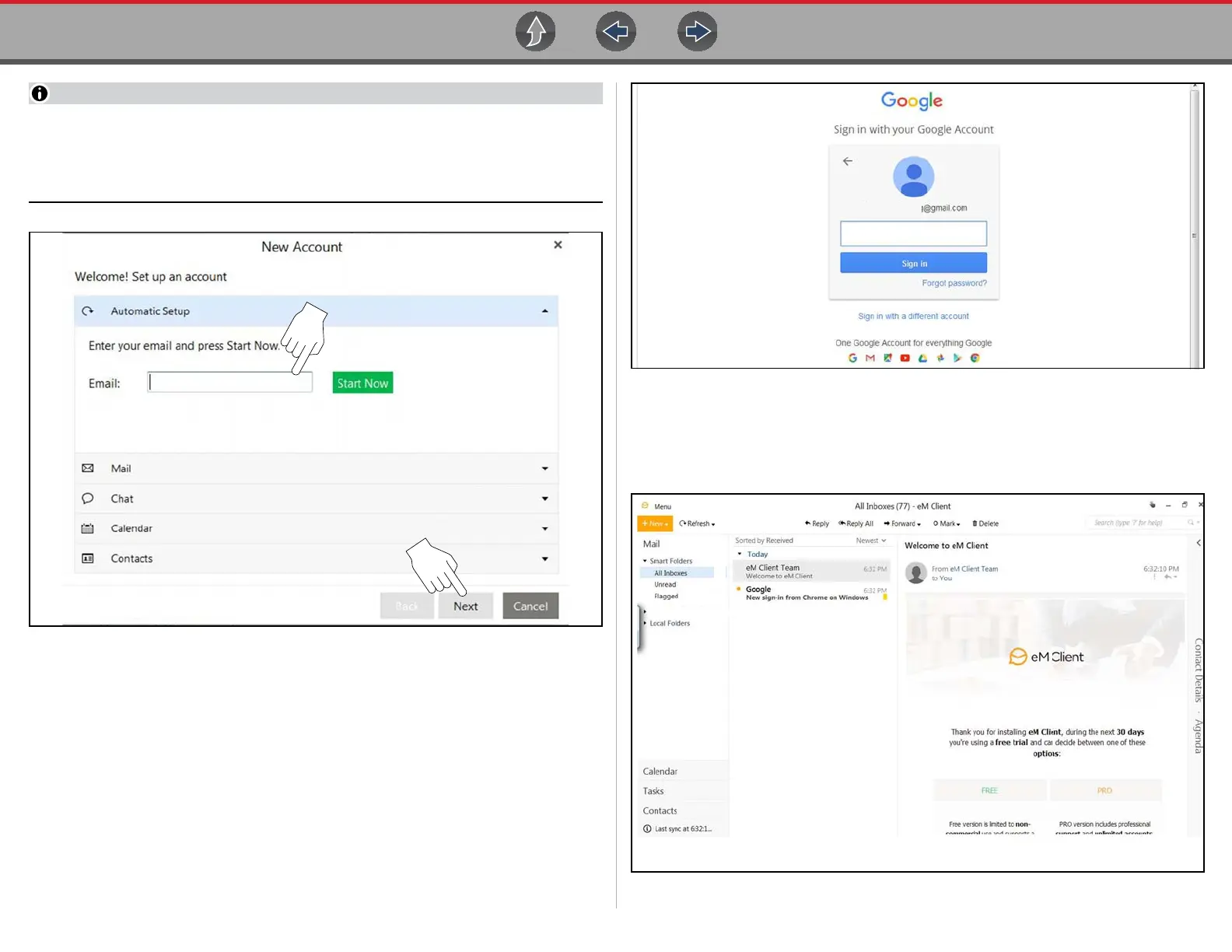This screenshot has height=952, width=1232.
Task: Click the Google Drive service icon
Action: [922, 359]
